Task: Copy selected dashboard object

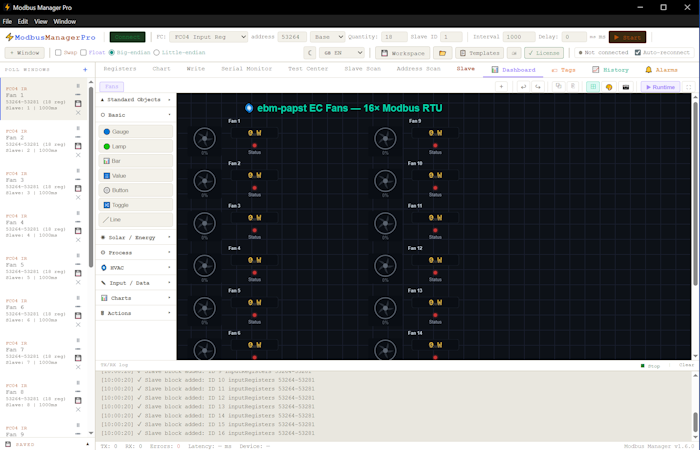Action: 558,87
